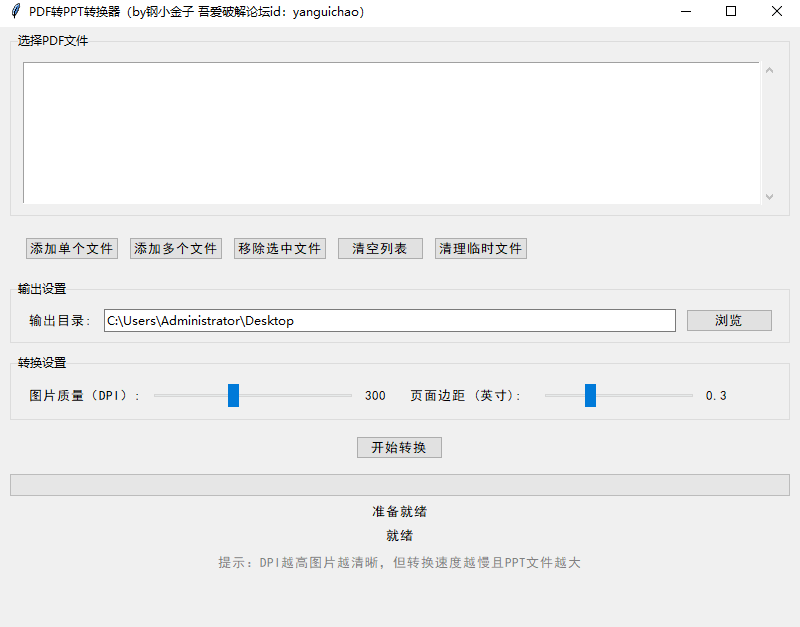
Task: Click 添加单个文件 to add a single PDF
Action: click(71, 248)
